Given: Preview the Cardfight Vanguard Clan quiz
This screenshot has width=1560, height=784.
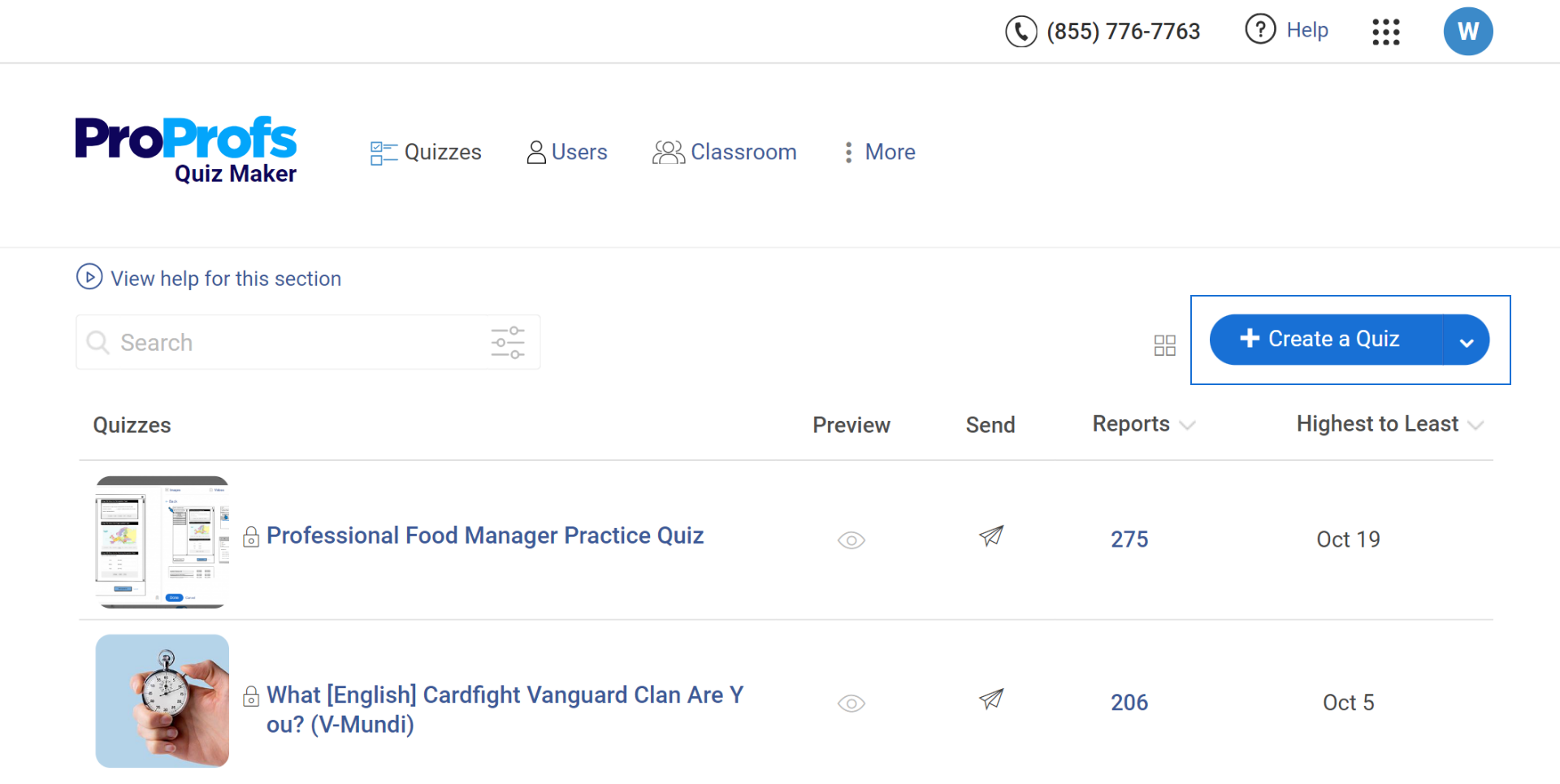Looking at the screenshot, I should pos(851,704).
